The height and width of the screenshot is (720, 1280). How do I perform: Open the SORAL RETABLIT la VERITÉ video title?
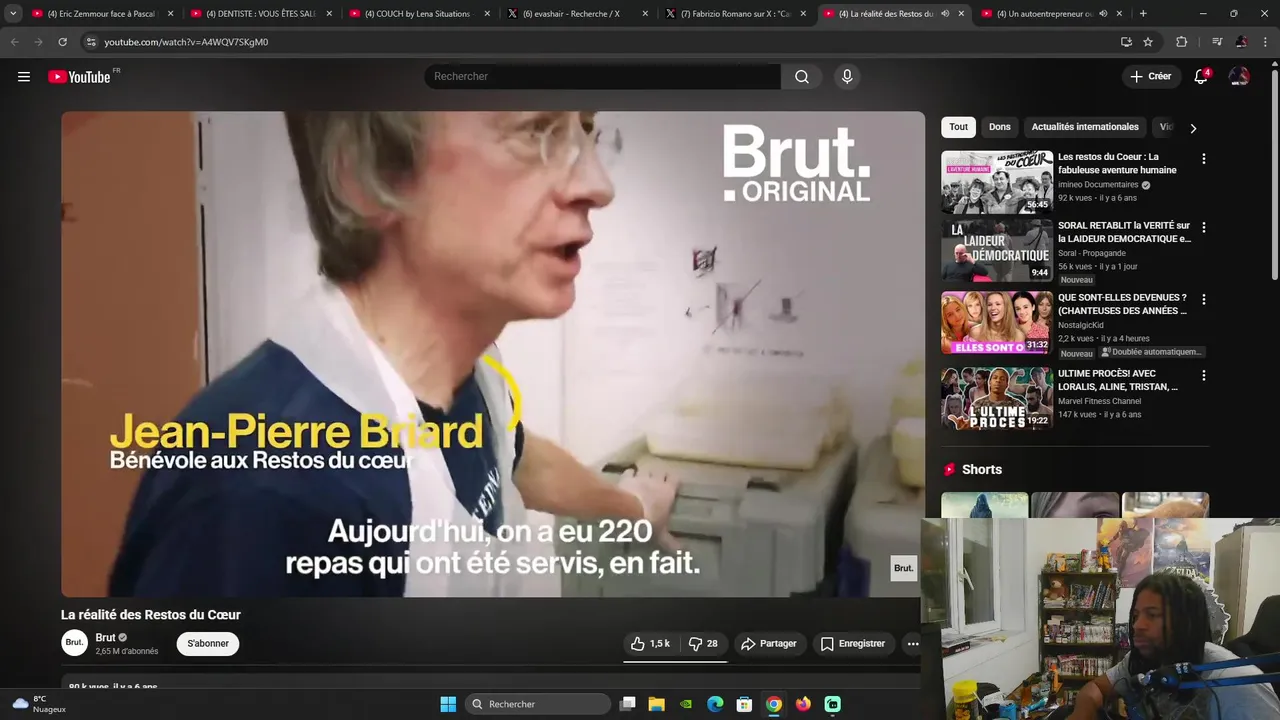point(1124,232)
